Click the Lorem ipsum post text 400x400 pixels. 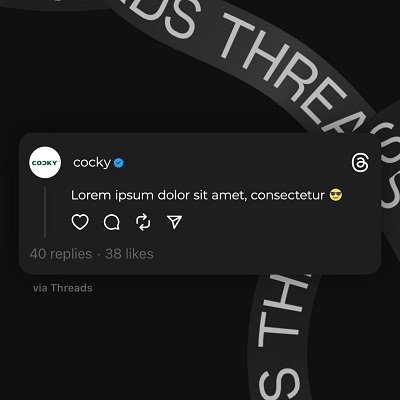[198, 195]
